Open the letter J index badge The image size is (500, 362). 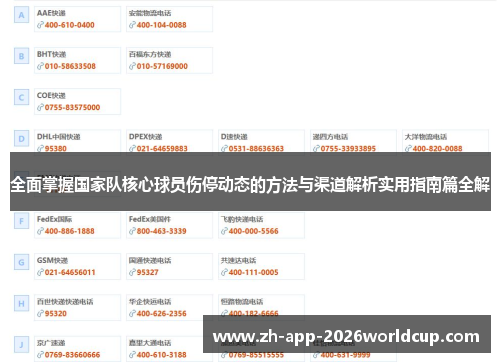(21, 345)
